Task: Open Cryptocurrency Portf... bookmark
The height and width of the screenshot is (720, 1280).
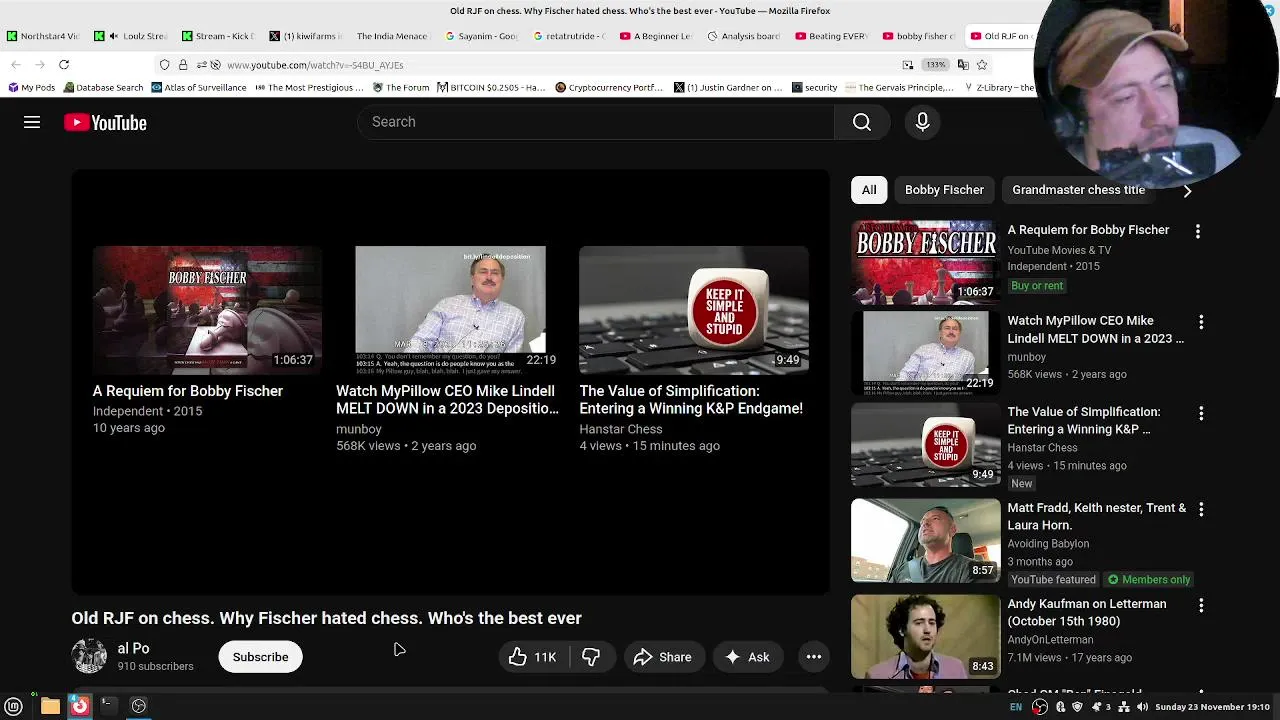Action: (x=609, y=88)
